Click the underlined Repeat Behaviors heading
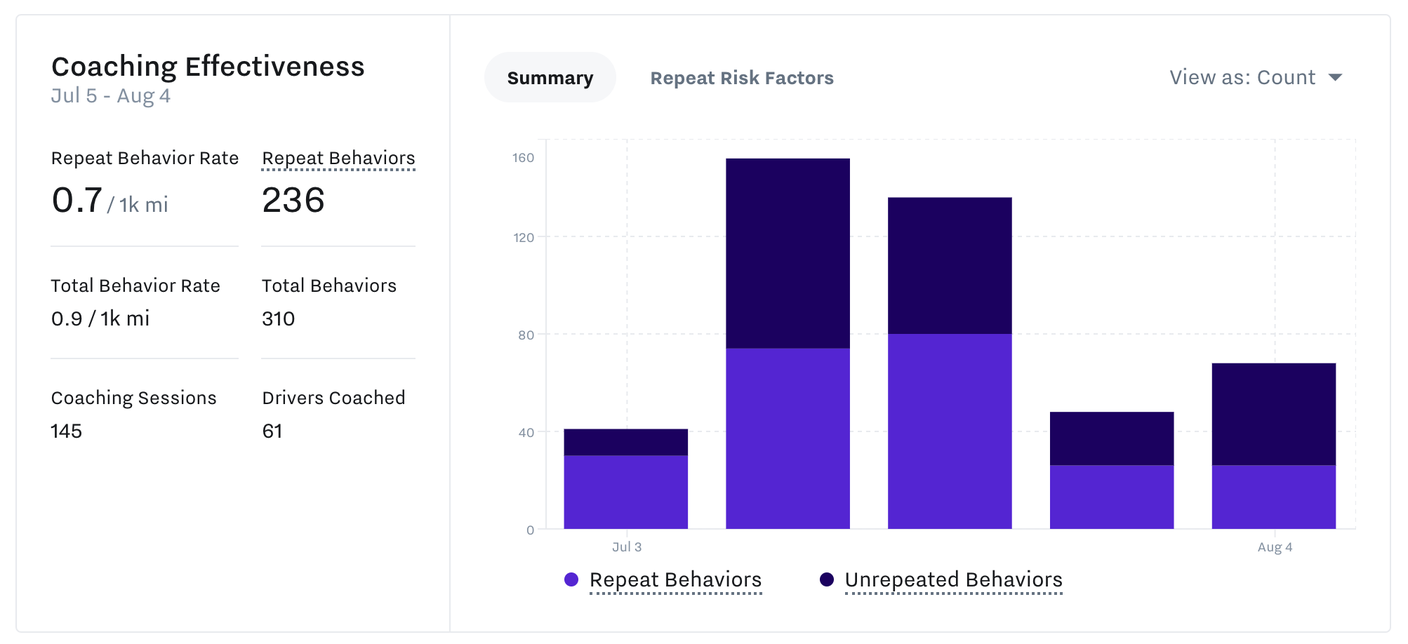 click(338, 158)
